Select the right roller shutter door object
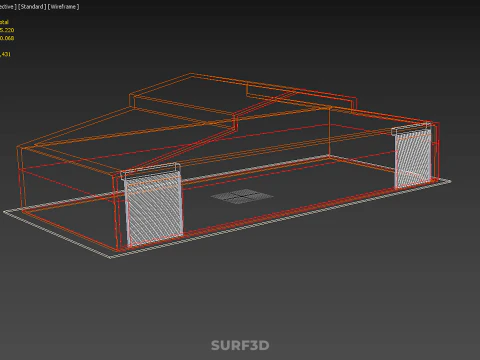The height and width of the screenshot is (360, 480). tap(413, 158)
